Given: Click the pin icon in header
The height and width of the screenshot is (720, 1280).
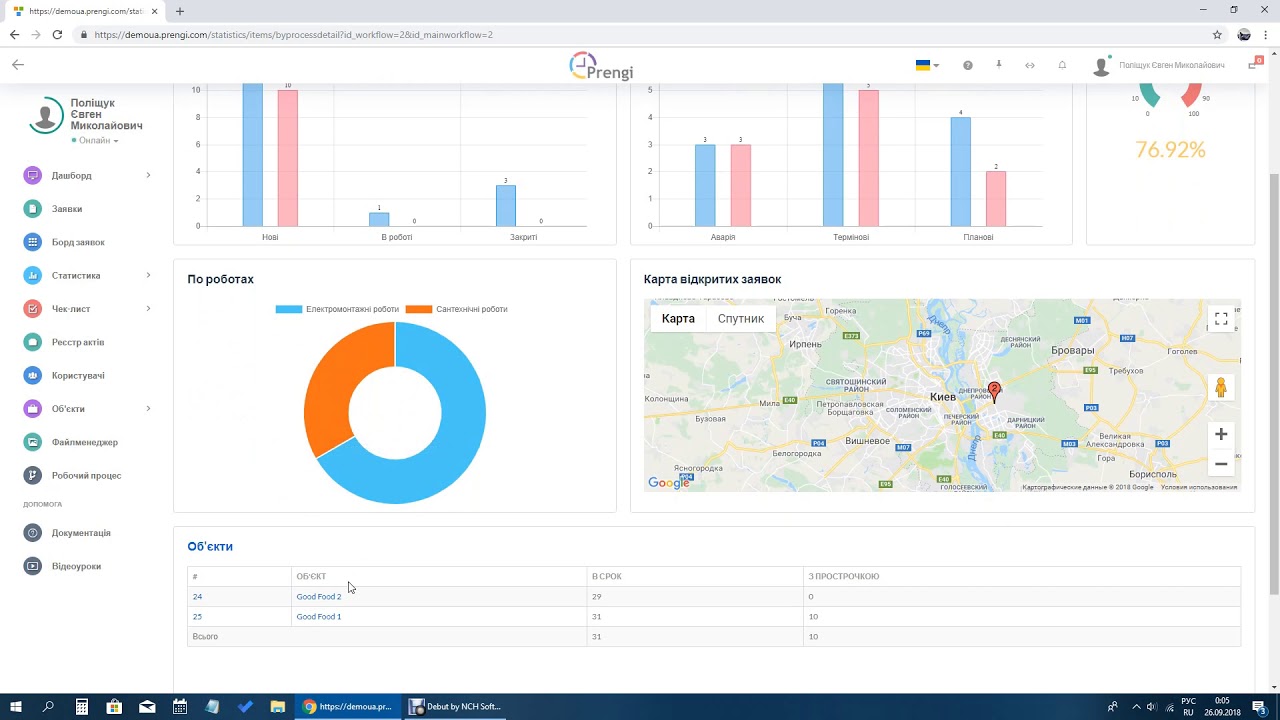Looking at the screenshot, I should 998,65.
